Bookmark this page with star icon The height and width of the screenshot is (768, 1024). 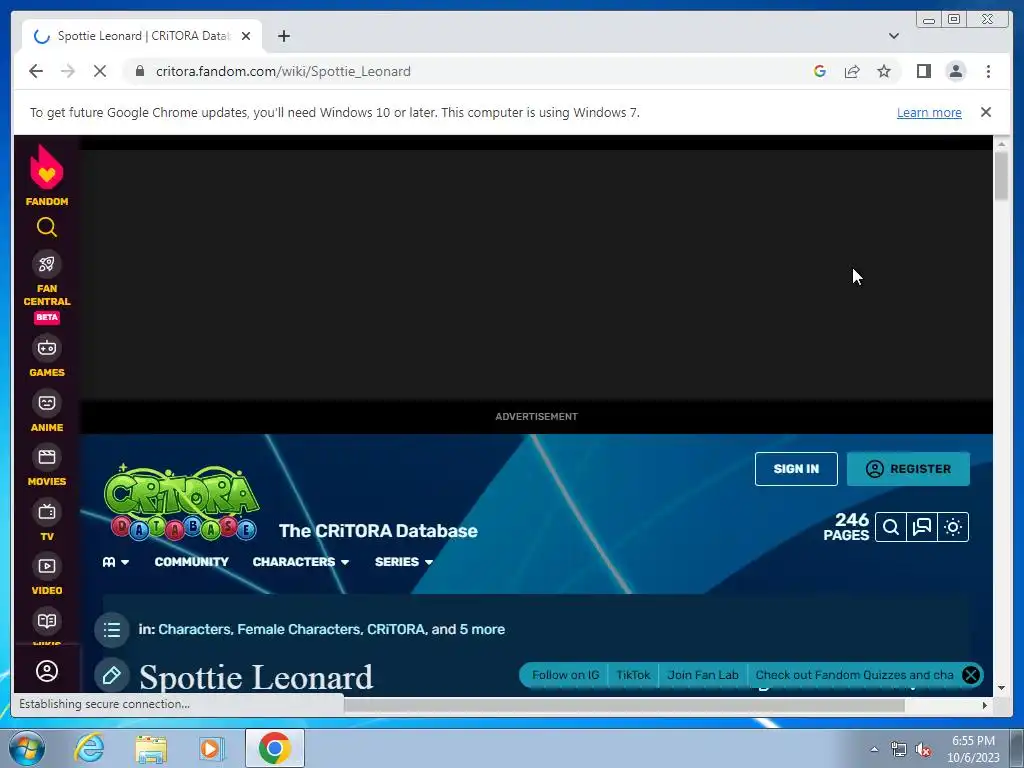884,71
